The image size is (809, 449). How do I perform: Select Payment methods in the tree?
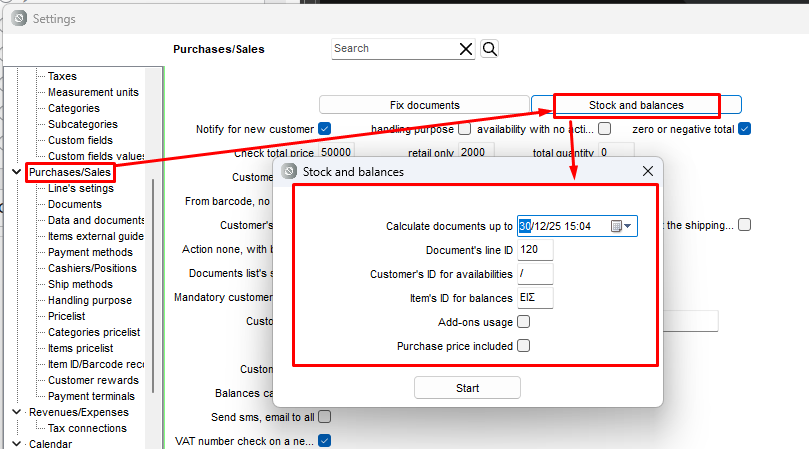(90, 252)
